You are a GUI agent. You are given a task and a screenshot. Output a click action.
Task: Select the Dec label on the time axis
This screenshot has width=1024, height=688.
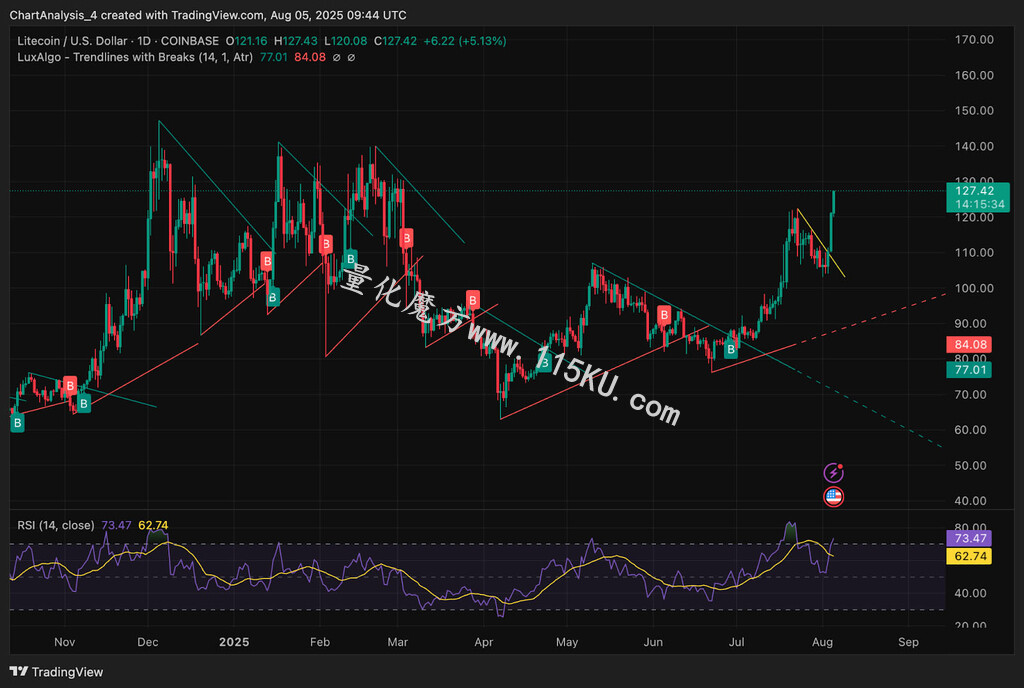148,642
